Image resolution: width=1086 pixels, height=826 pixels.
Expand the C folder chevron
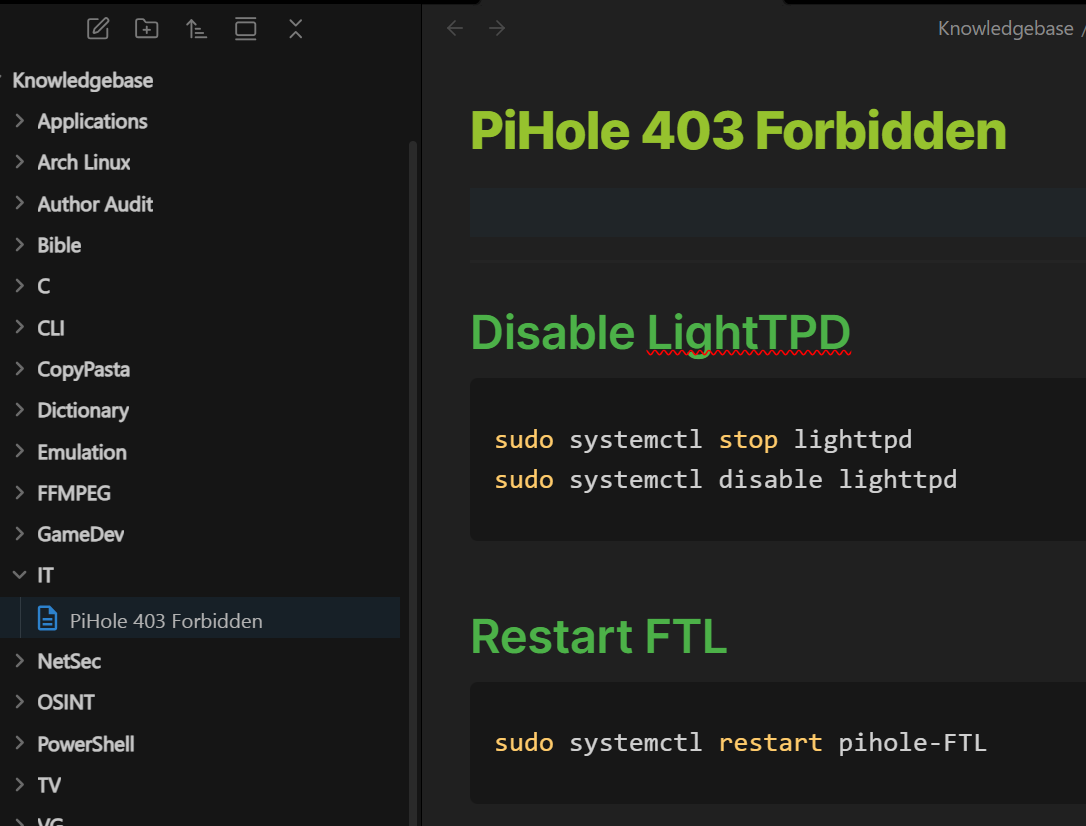pyautogui.click(x=19, y=285)
